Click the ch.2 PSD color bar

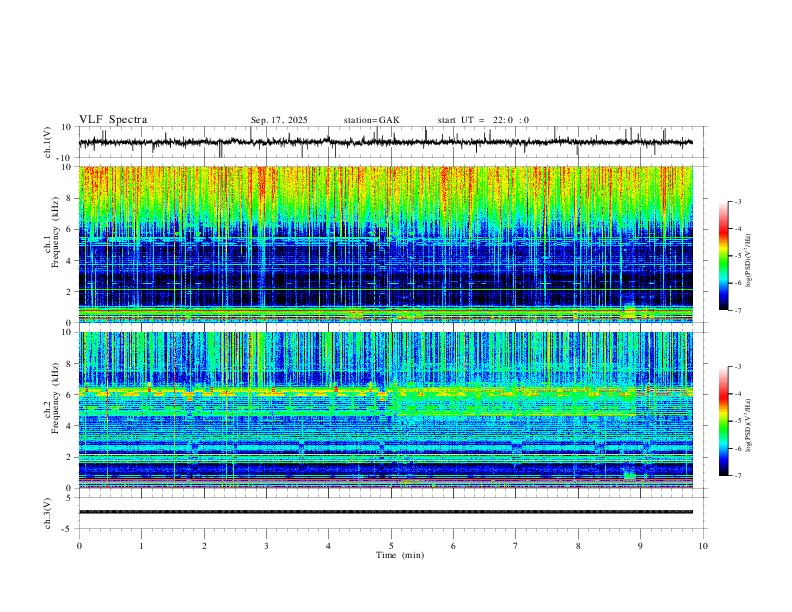724,421
